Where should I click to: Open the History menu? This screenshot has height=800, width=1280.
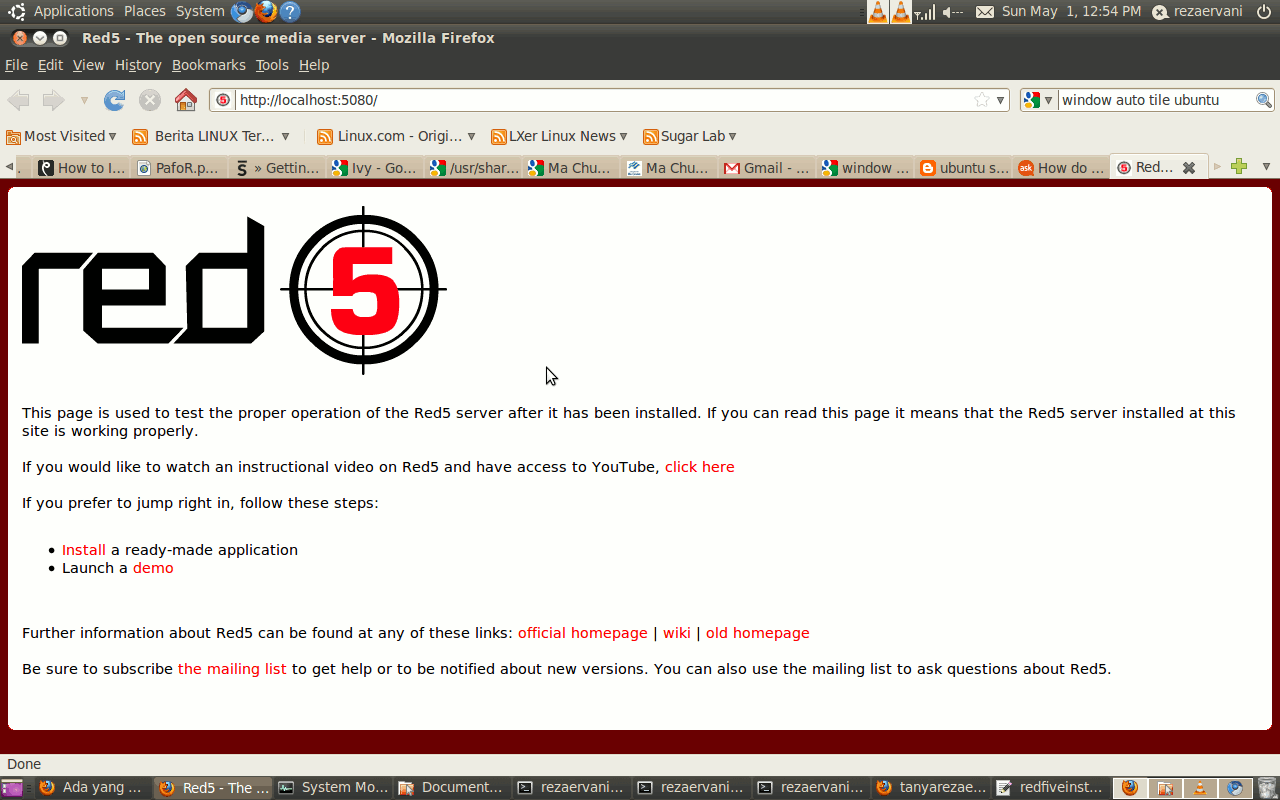[138, 65]
